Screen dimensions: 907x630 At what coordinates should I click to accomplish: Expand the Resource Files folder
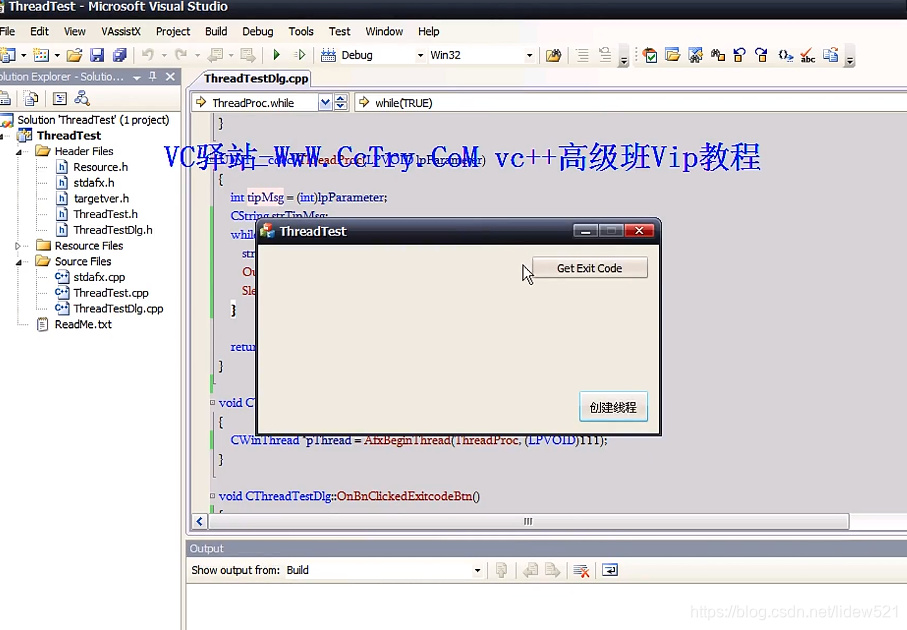(18, 246)
